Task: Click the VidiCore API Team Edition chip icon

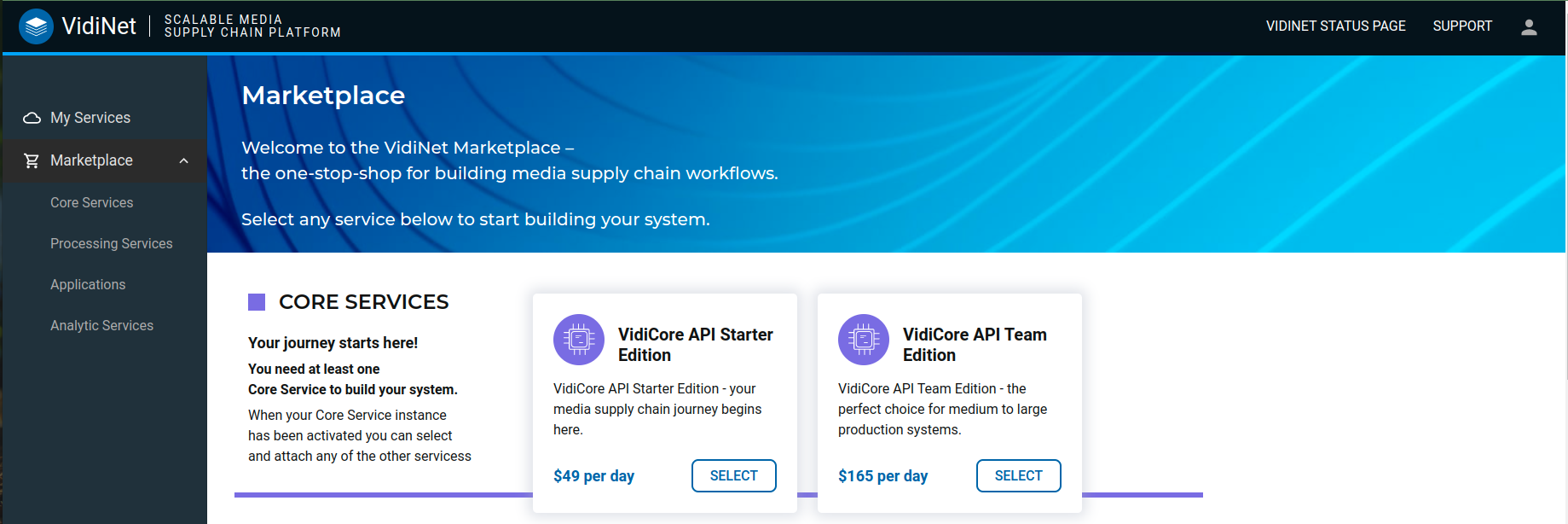Action: [x=863, y=340]
